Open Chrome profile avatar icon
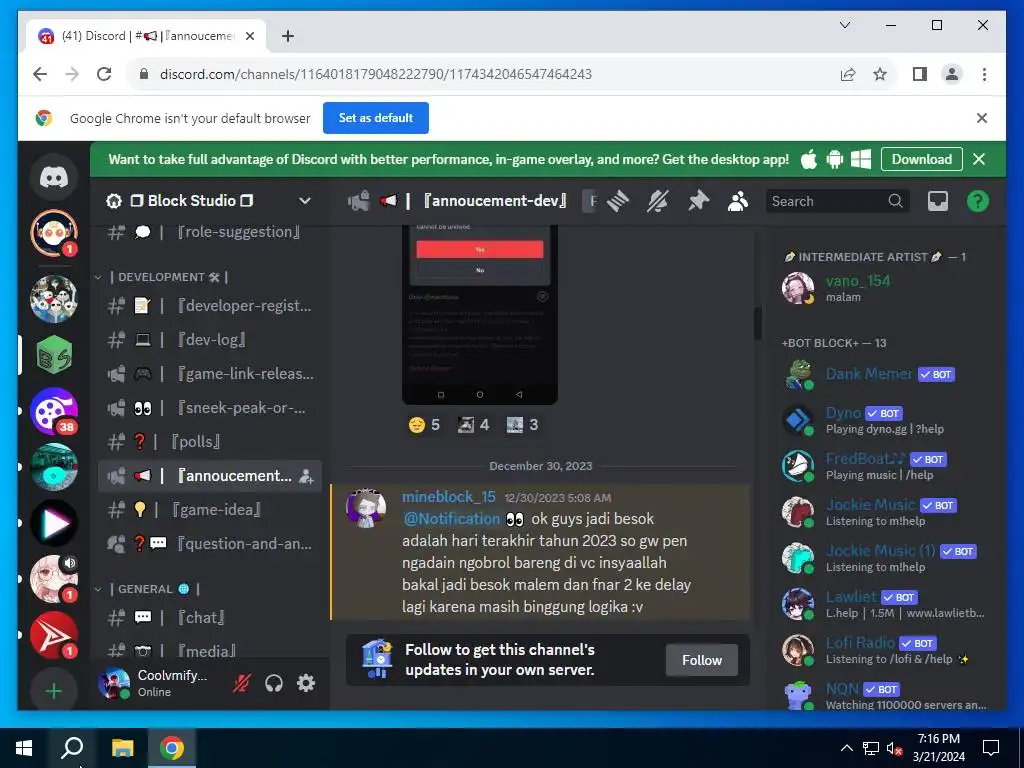 pyautogui.click(x=952, y=74)
